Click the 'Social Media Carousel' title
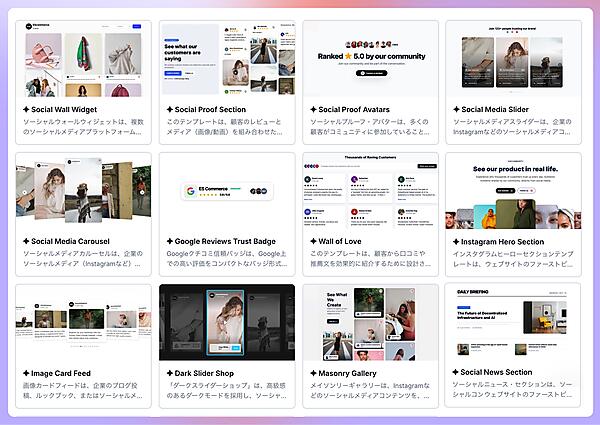 click(70, 241)
